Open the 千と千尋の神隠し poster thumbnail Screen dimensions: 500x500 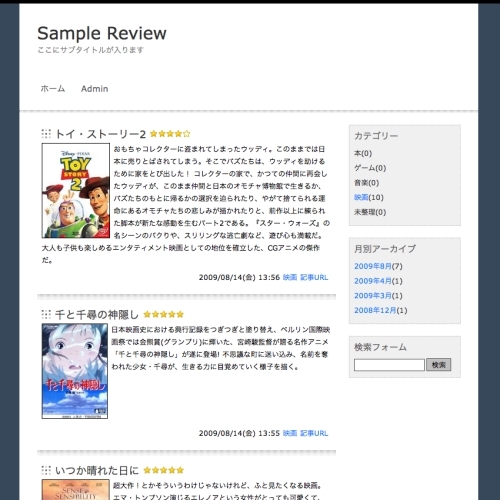(x=75, y=371)
